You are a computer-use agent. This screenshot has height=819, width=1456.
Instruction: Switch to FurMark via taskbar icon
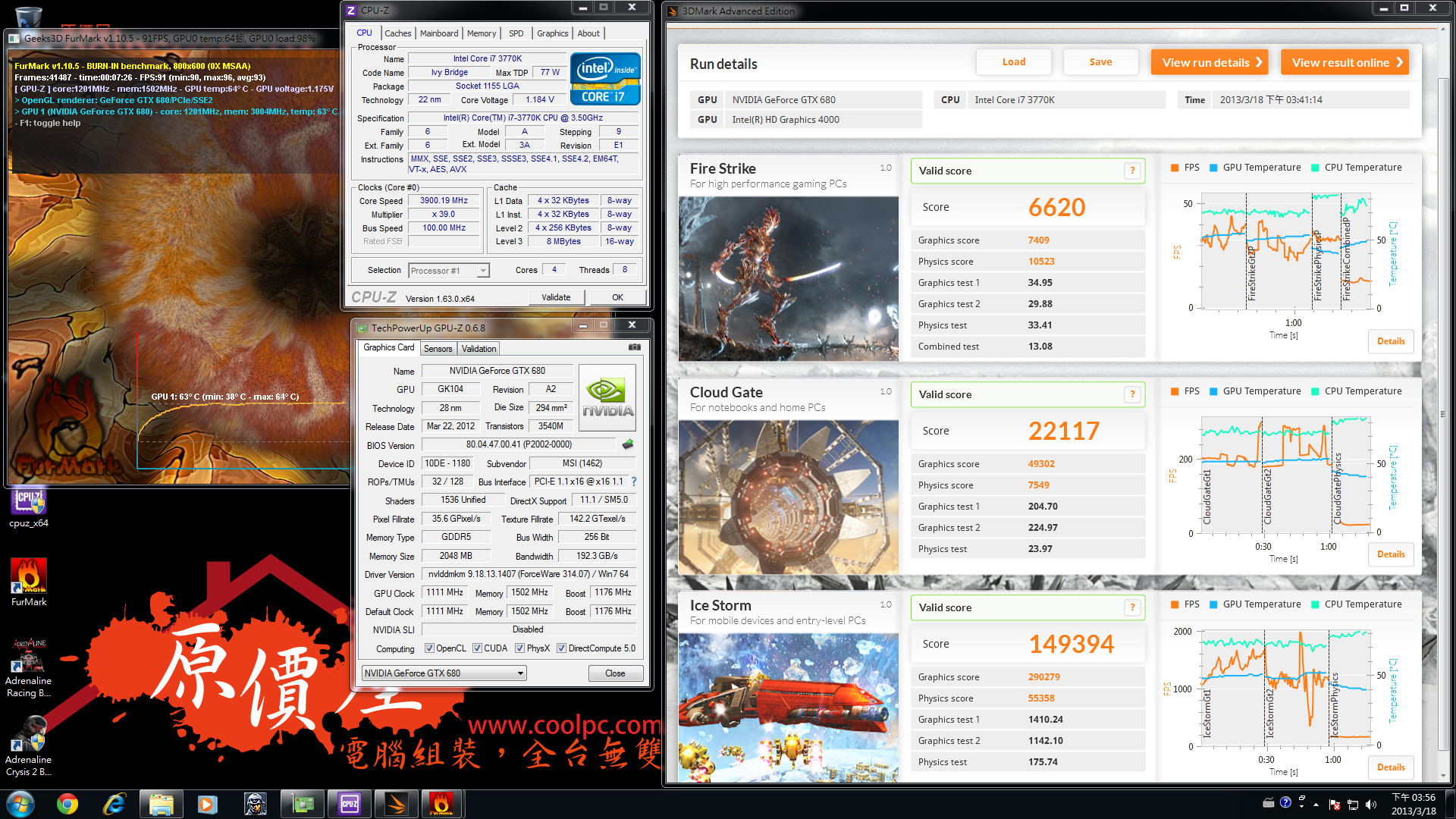click(442, 804)
